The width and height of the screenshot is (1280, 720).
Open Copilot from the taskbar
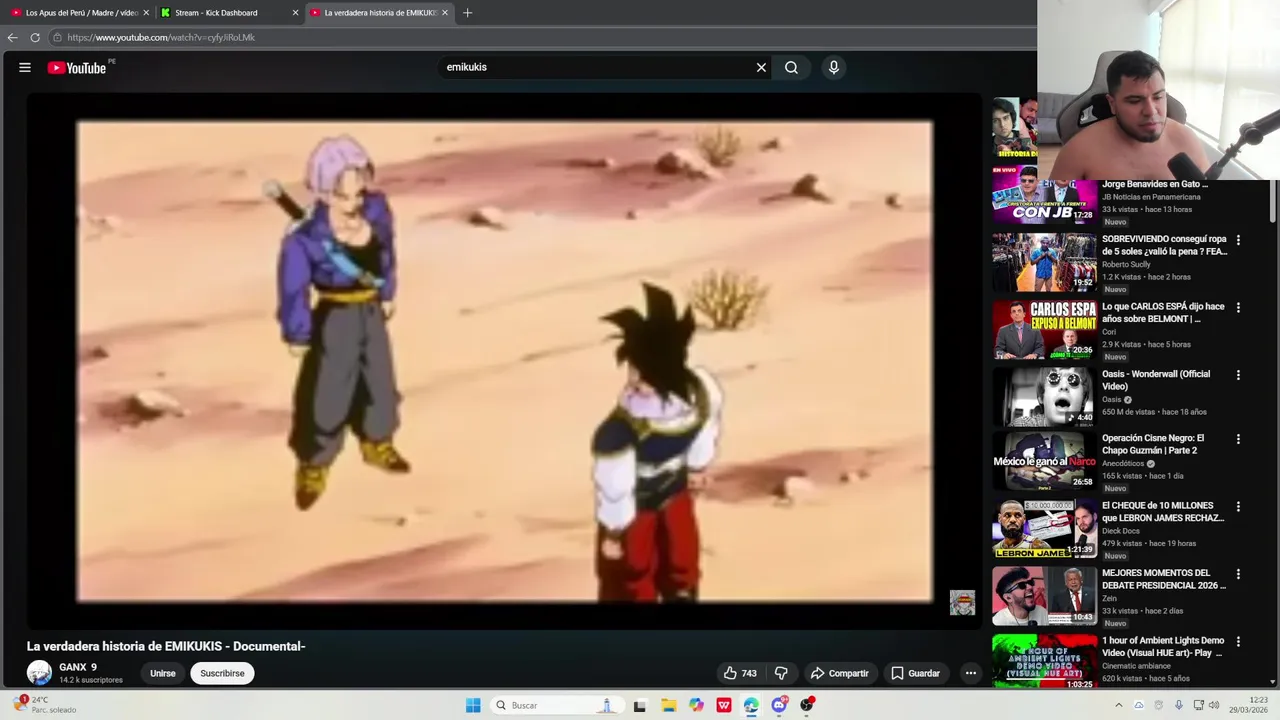click(x=696, y=705)
